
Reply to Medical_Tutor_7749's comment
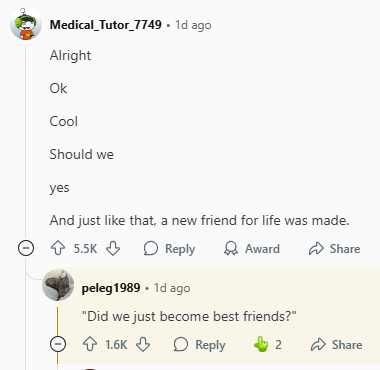(169, 249)
